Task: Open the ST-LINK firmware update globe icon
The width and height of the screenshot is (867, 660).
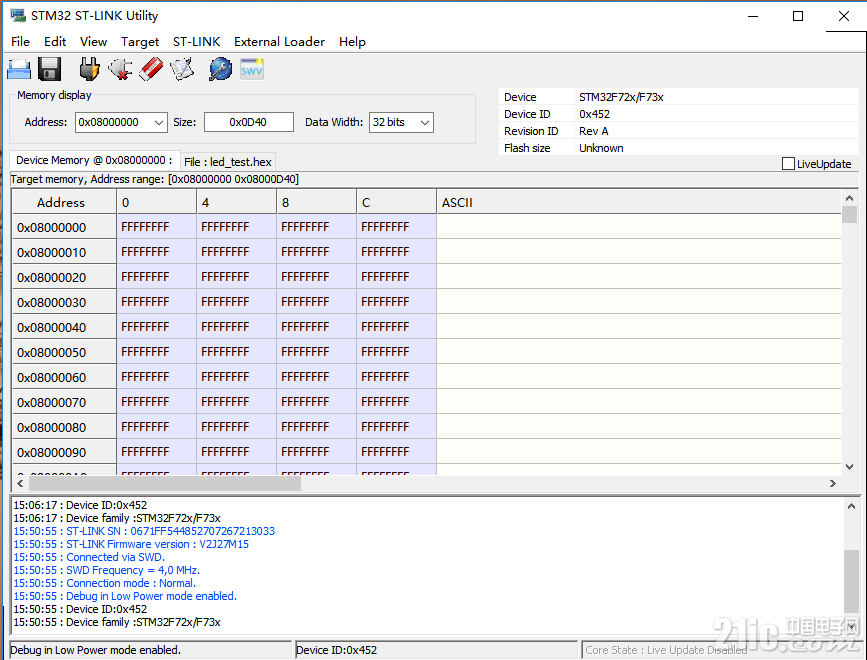Action: pos(220,70)
